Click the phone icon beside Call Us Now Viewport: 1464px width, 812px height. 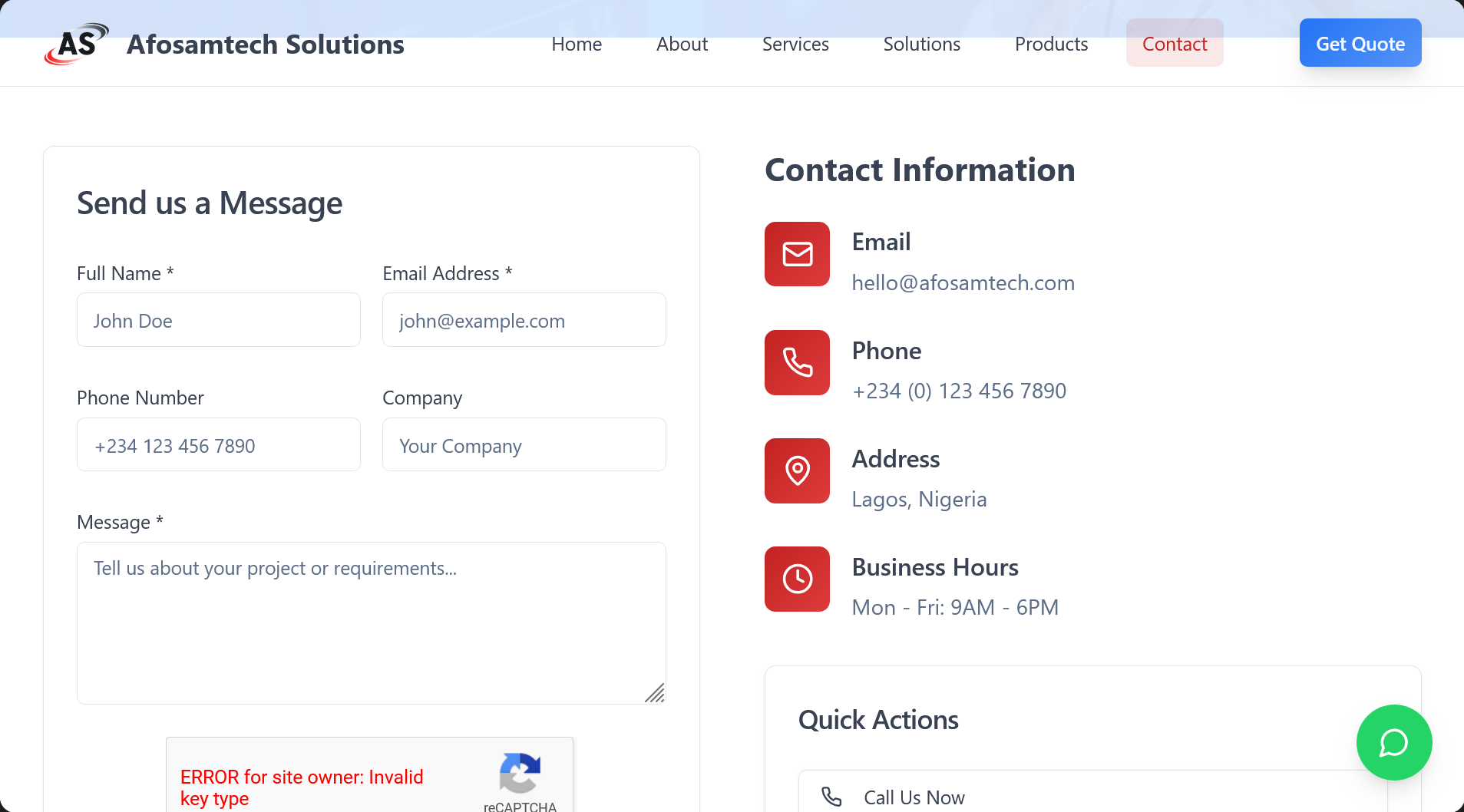coord(831,797)
